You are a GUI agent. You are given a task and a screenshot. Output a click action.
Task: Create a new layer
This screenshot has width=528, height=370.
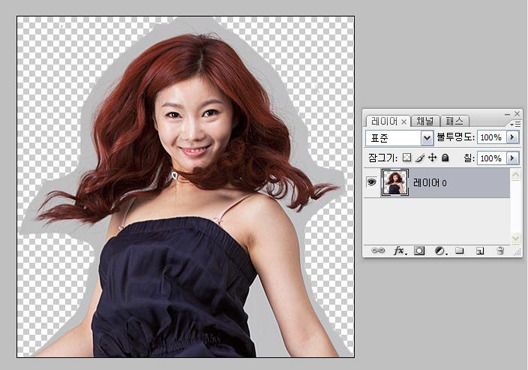[x=480, y=251]
